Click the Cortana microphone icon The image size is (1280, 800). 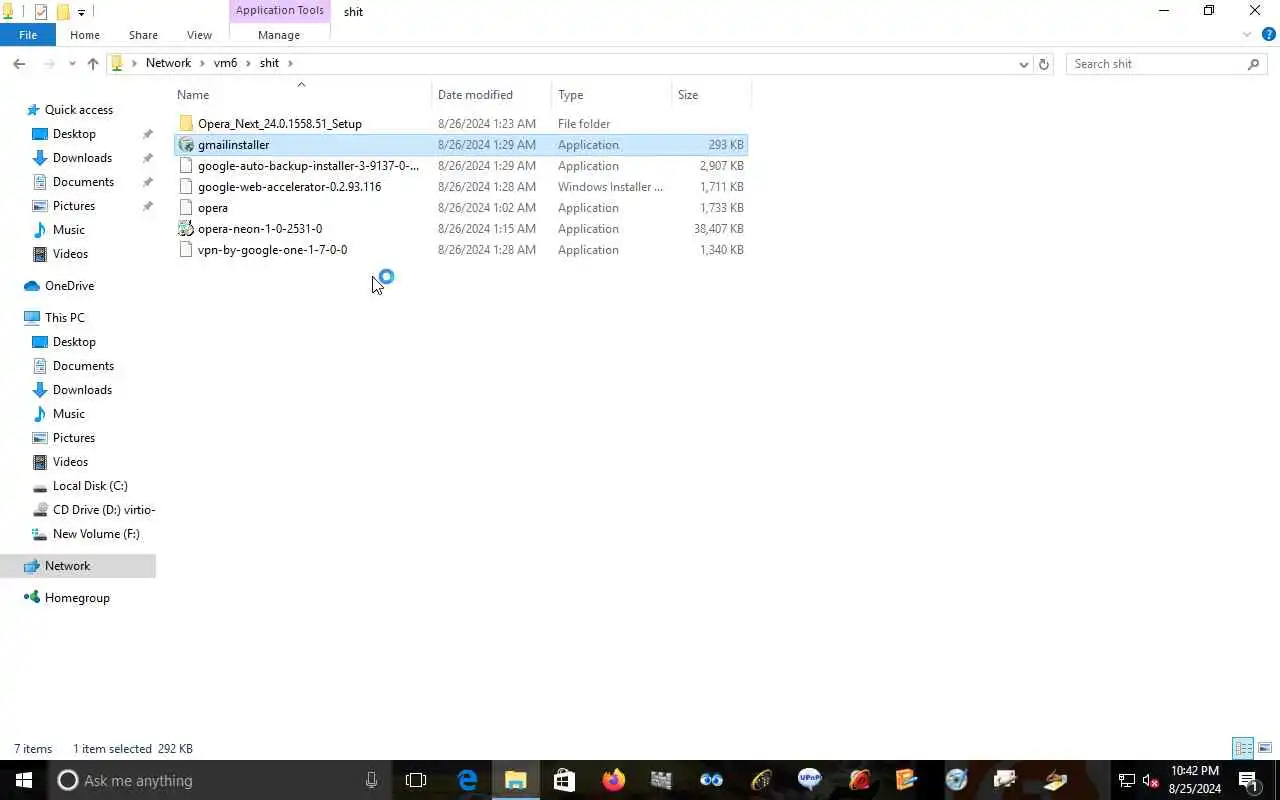[x=372, y=780]
